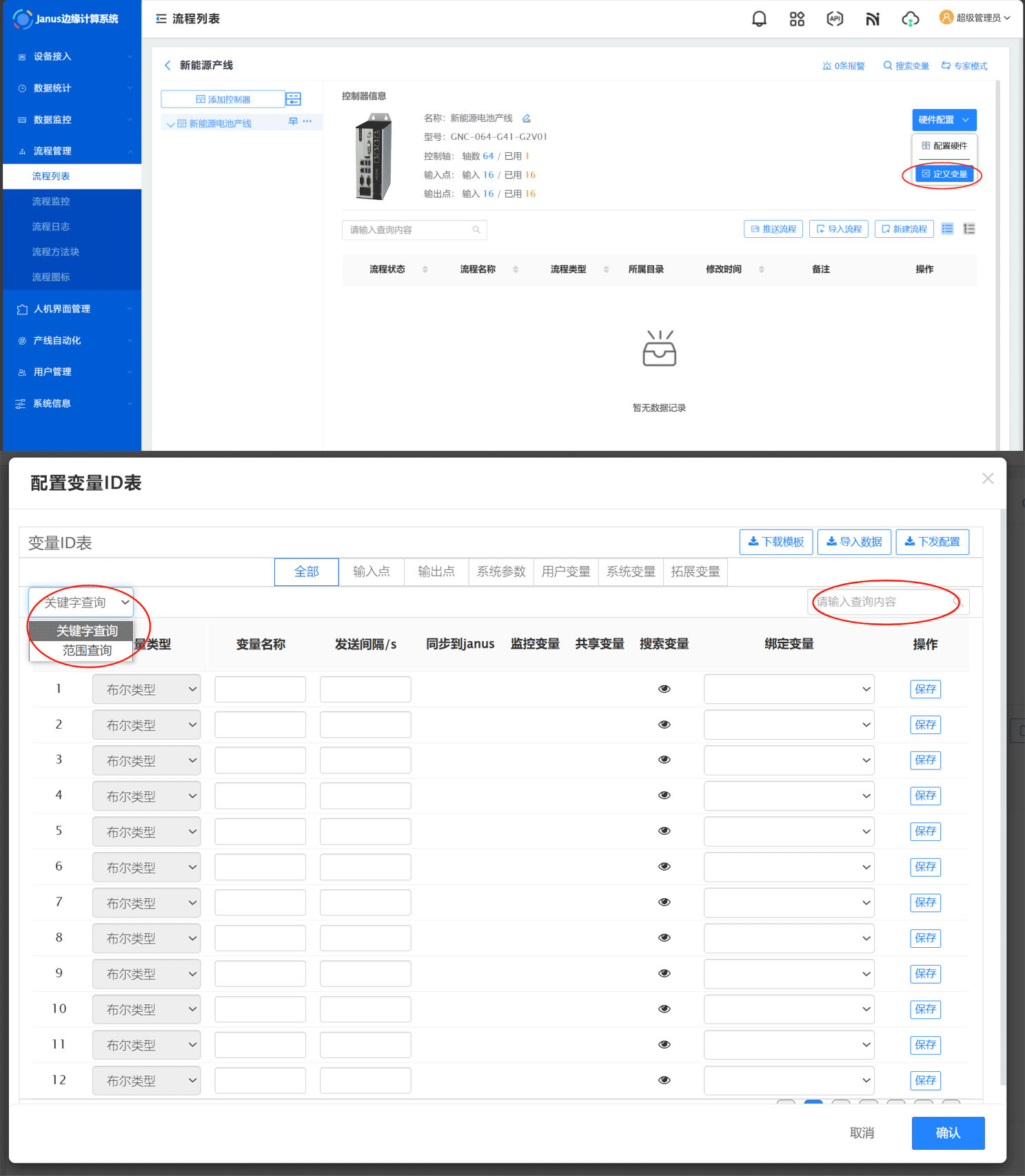Screen dimensions: 1025x1176
Task: Click the 下载模板 button
Action: tap(776, 542)
